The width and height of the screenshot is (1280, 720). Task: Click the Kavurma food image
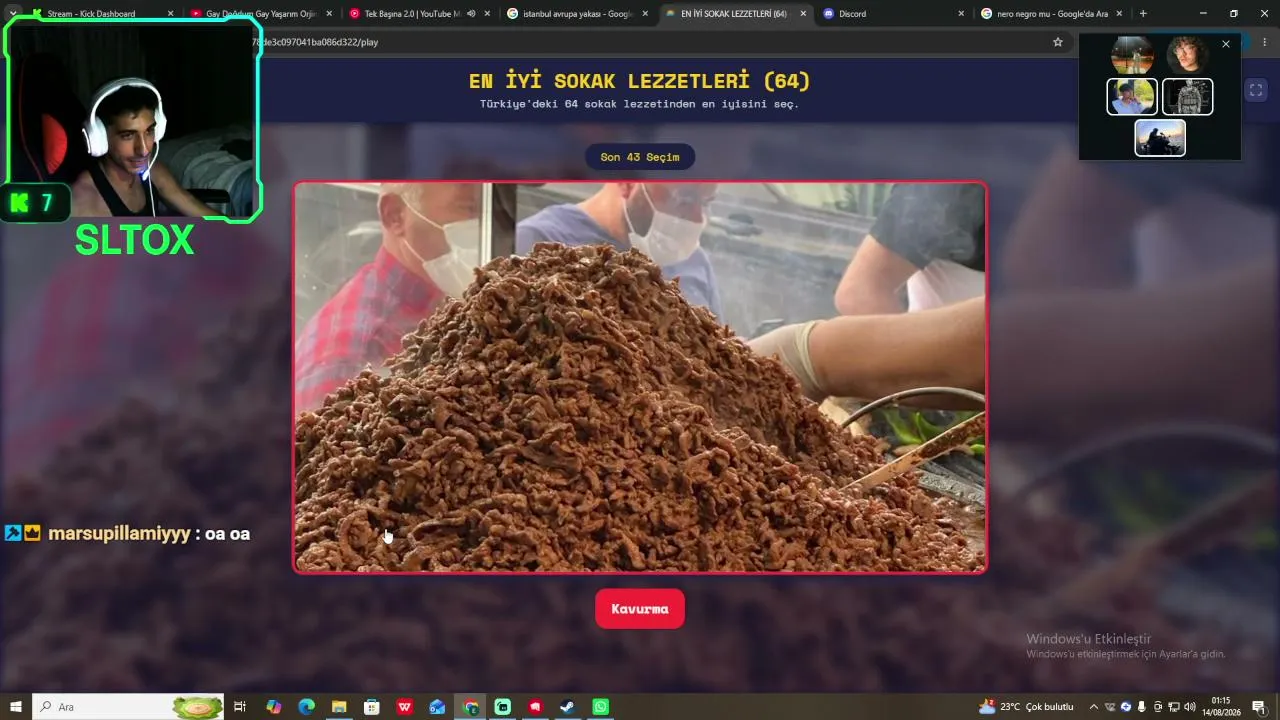pos(640,377)
